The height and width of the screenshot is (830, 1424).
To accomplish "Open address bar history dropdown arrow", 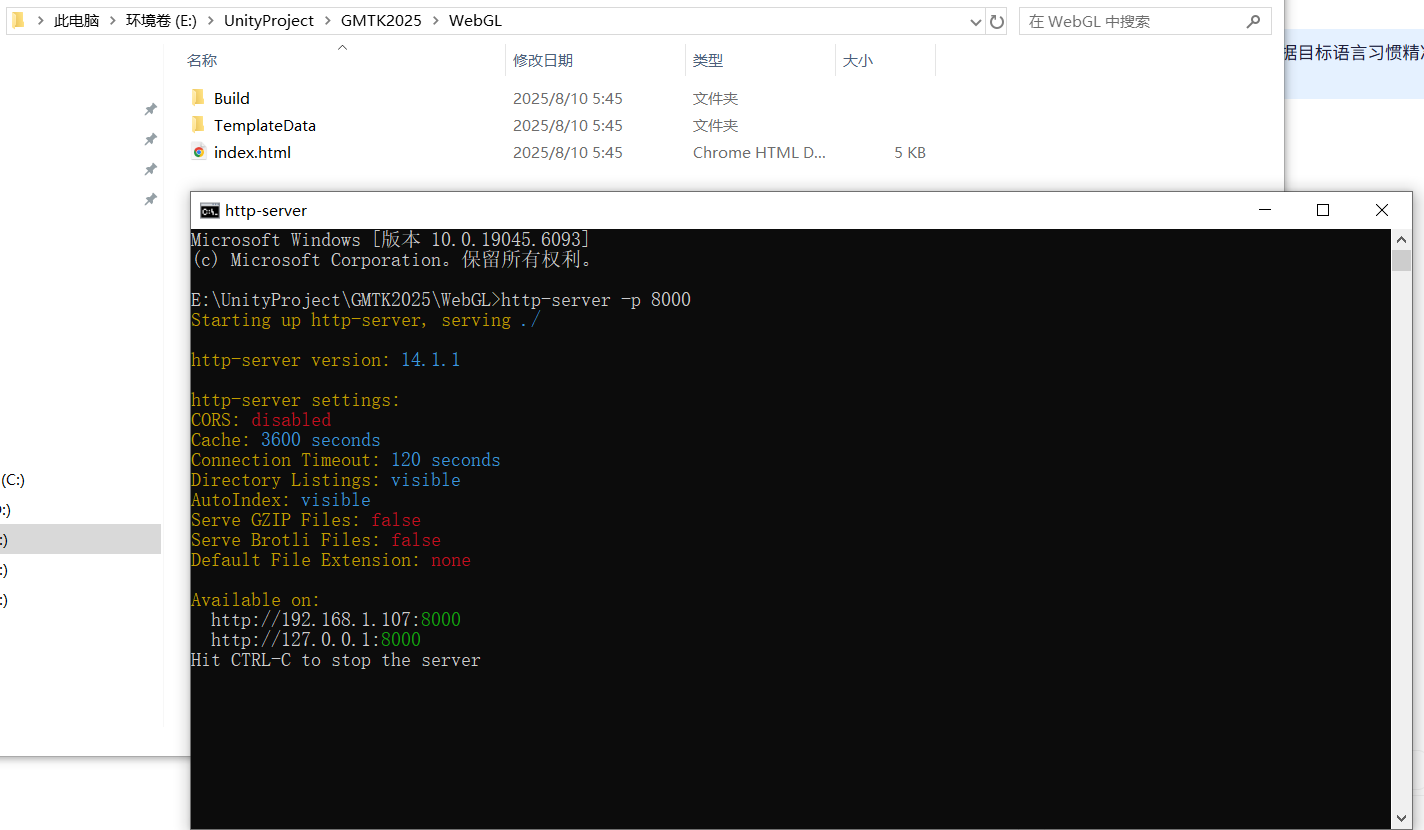I will (x=976, y=21).
